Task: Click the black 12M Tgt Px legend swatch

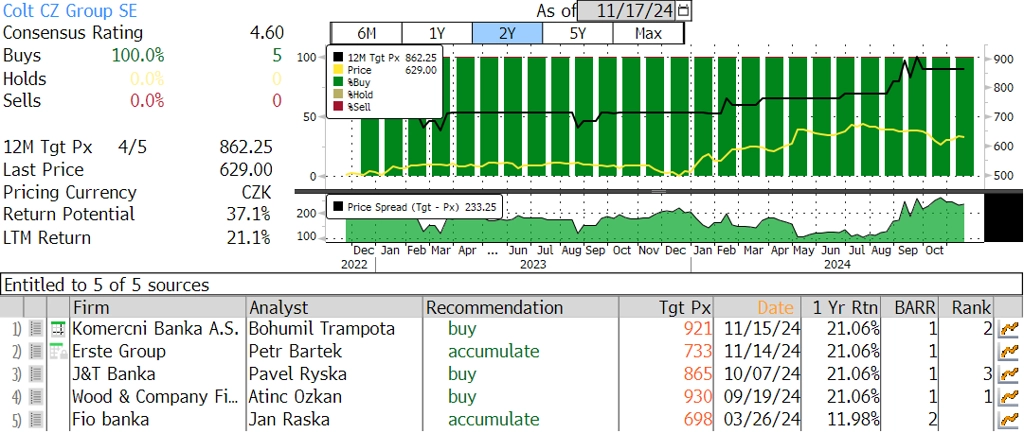Action: 338,57
